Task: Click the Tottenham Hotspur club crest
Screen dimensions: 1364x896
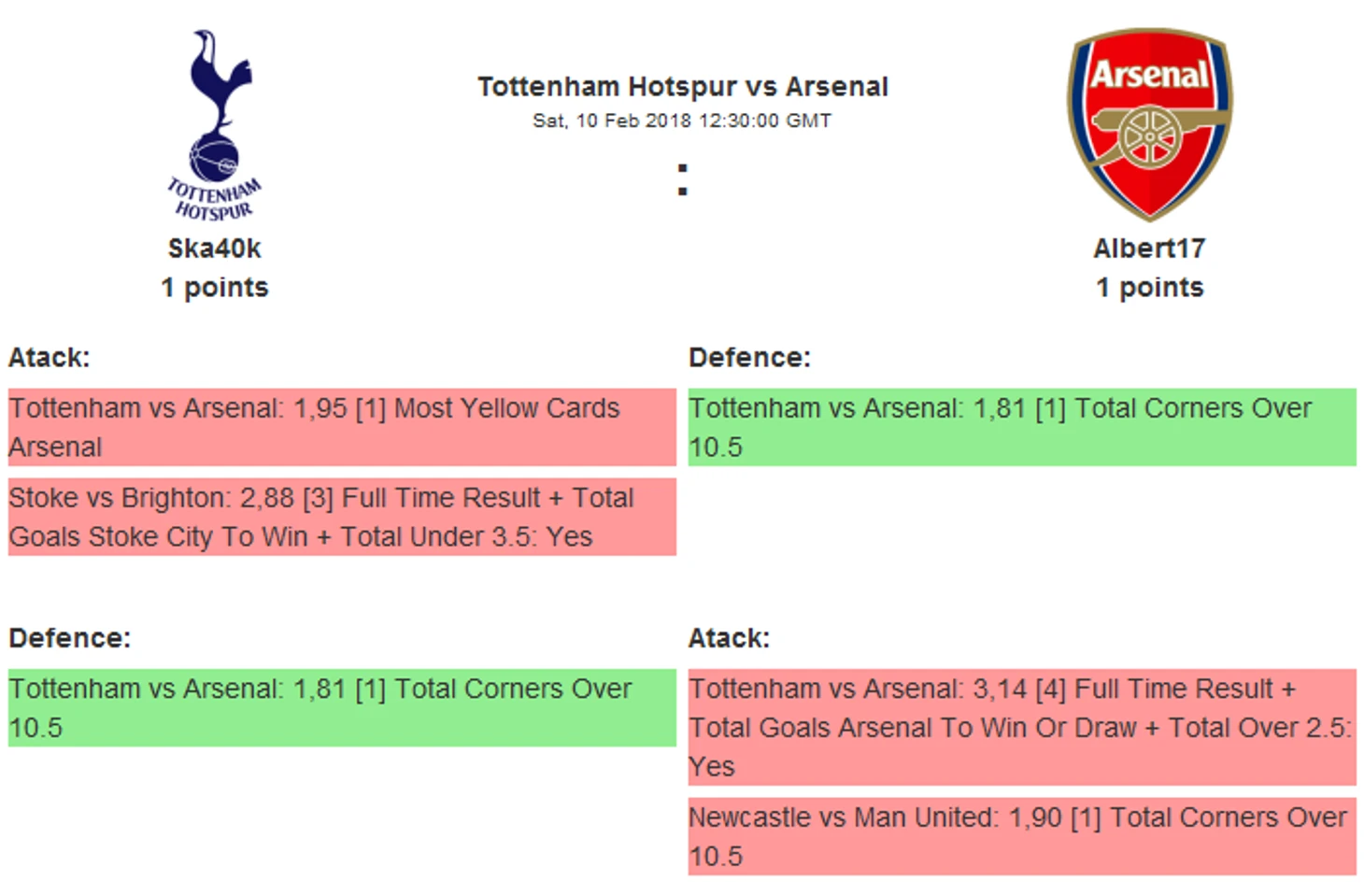Action: [214, 125]
